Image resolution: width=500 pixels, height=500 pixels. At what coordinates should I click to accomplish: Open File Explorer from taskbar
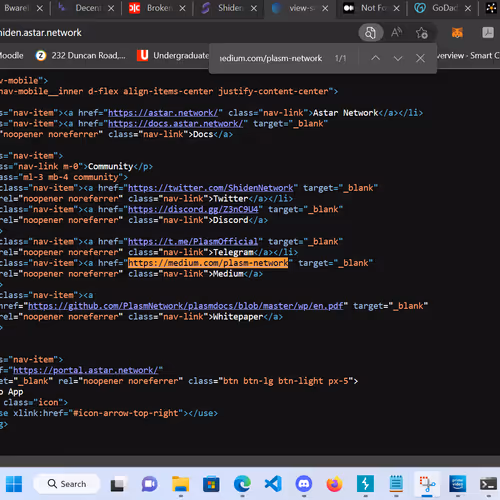[181, 484]
